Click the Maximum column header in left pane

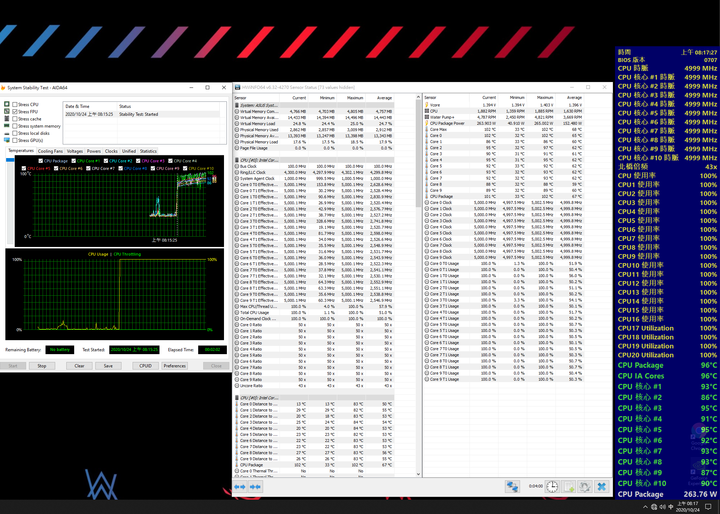click(x=352, y=98)
